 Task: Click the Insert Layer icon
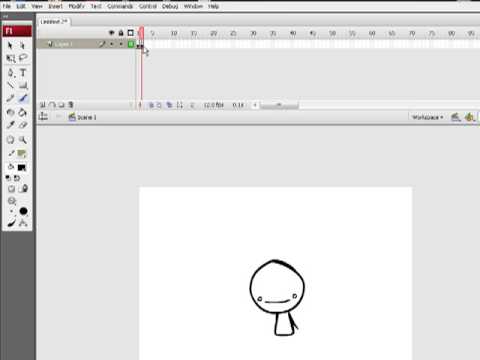43,105
